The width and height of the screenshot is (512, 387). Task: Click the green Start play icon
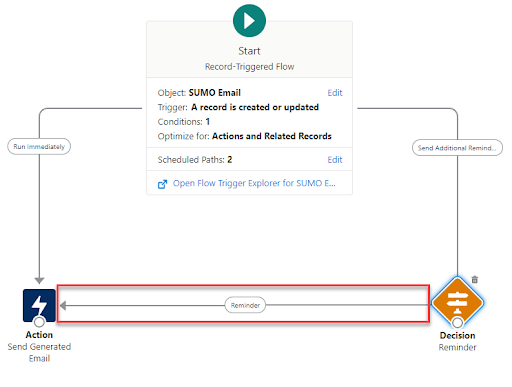click(x=249, y=21)
